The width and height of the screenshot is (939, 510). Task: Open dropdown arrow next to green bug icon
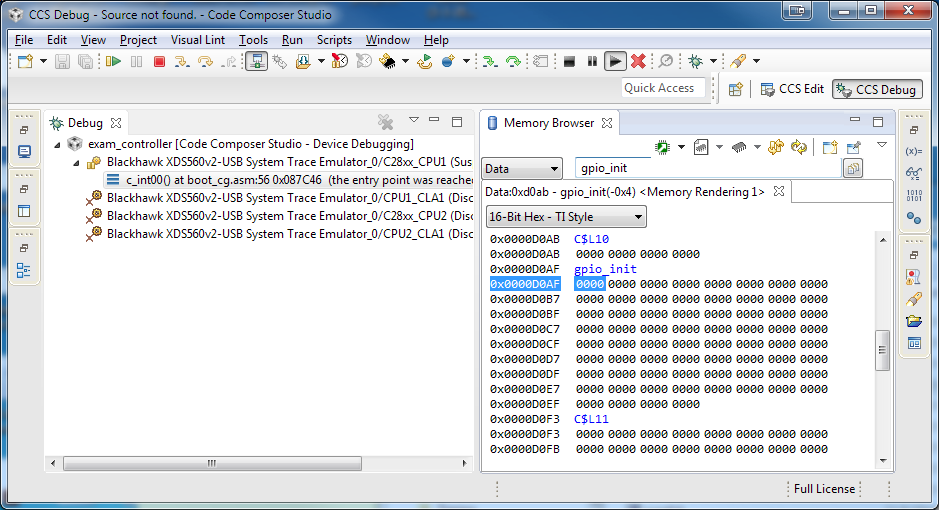click(x=713, y=61)
